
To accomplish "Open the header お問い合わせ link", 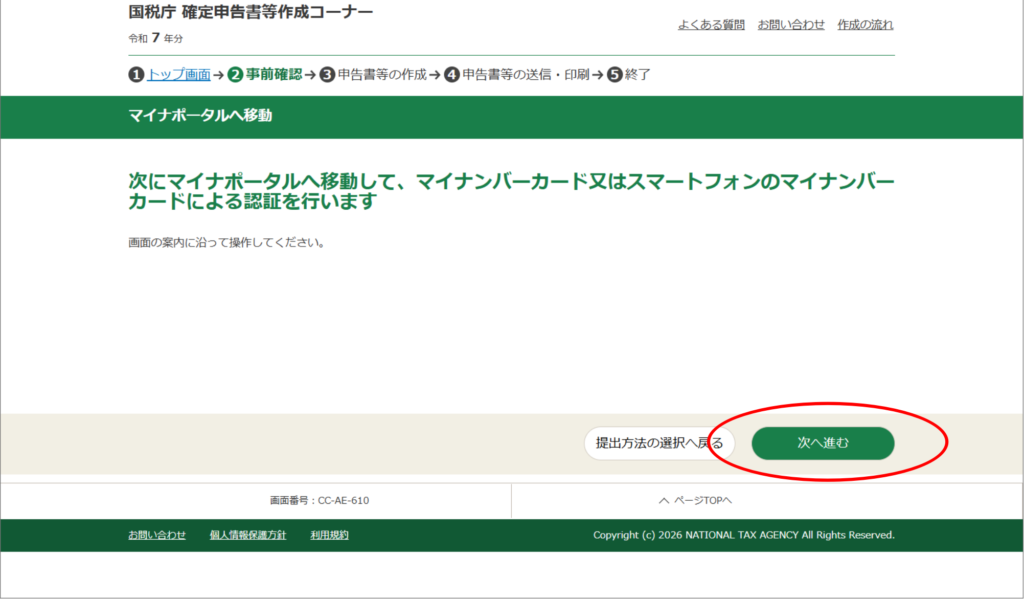I will tap(791, 24).
